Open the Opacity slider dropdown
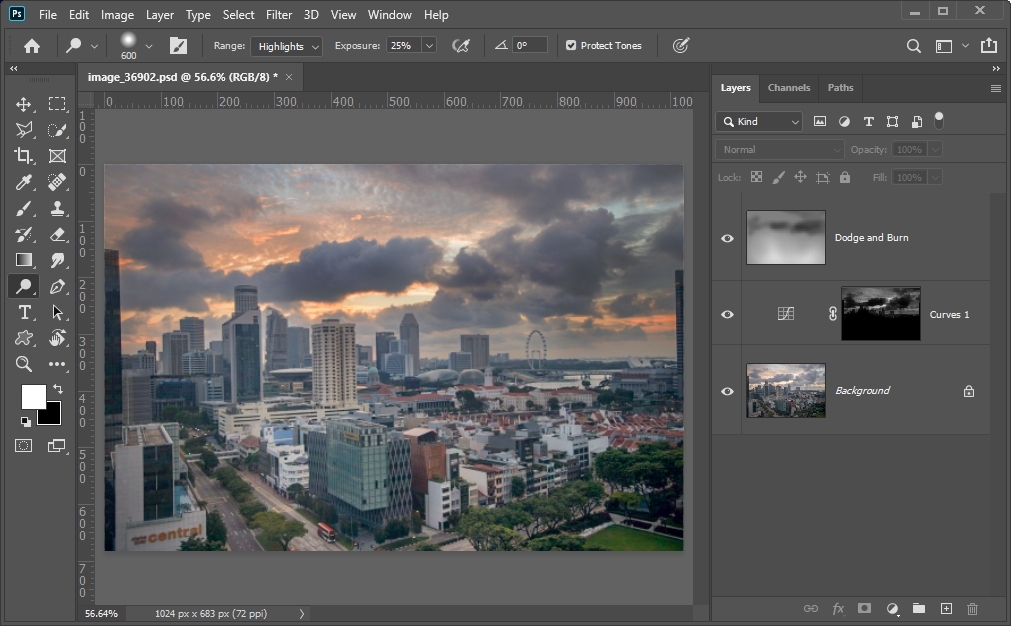1011x626 pixels. 935,150
